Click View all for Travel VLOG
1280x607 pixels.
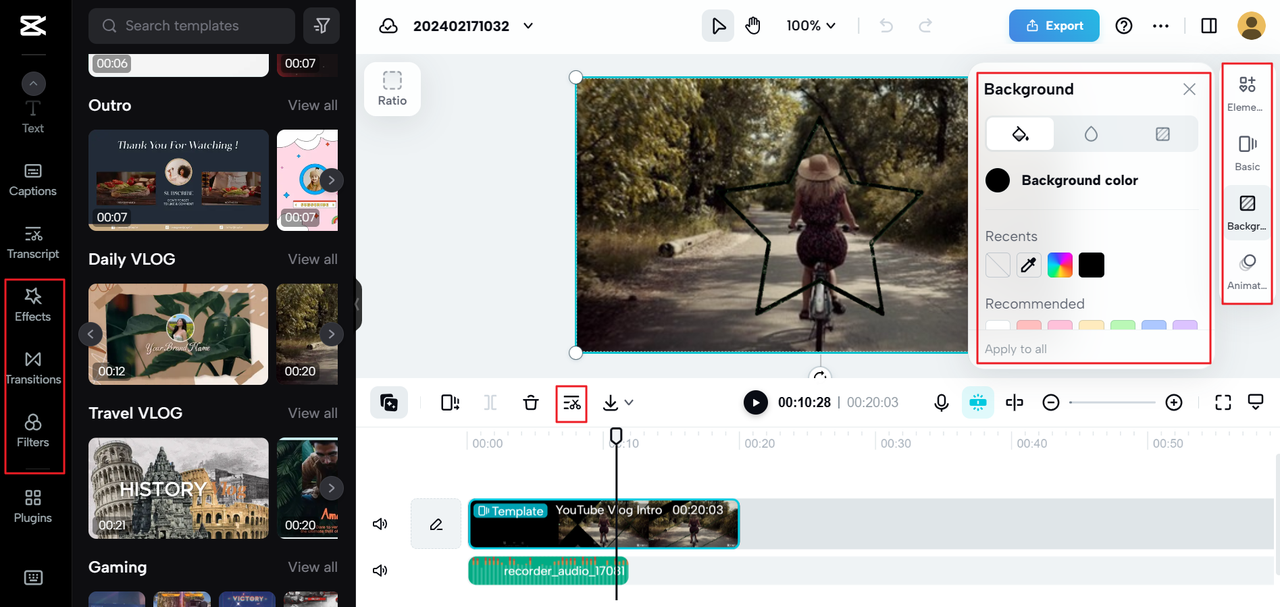coord(312,413)
